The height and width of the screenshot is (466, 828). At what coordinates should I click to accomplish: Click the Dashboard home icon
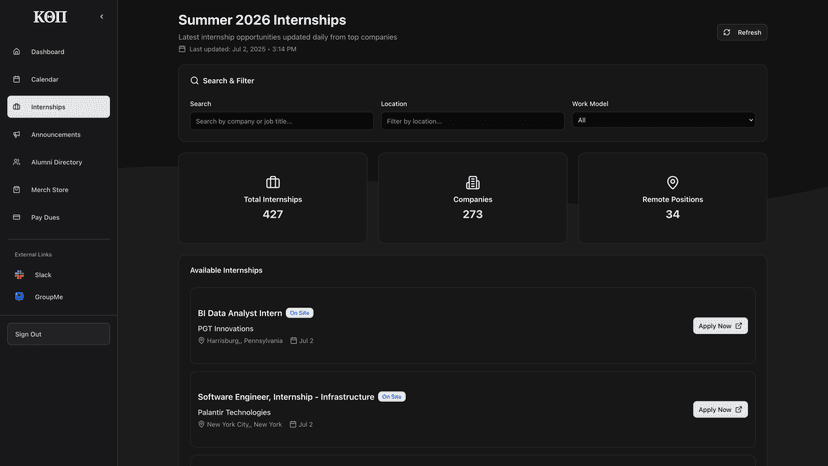(16, 52)
